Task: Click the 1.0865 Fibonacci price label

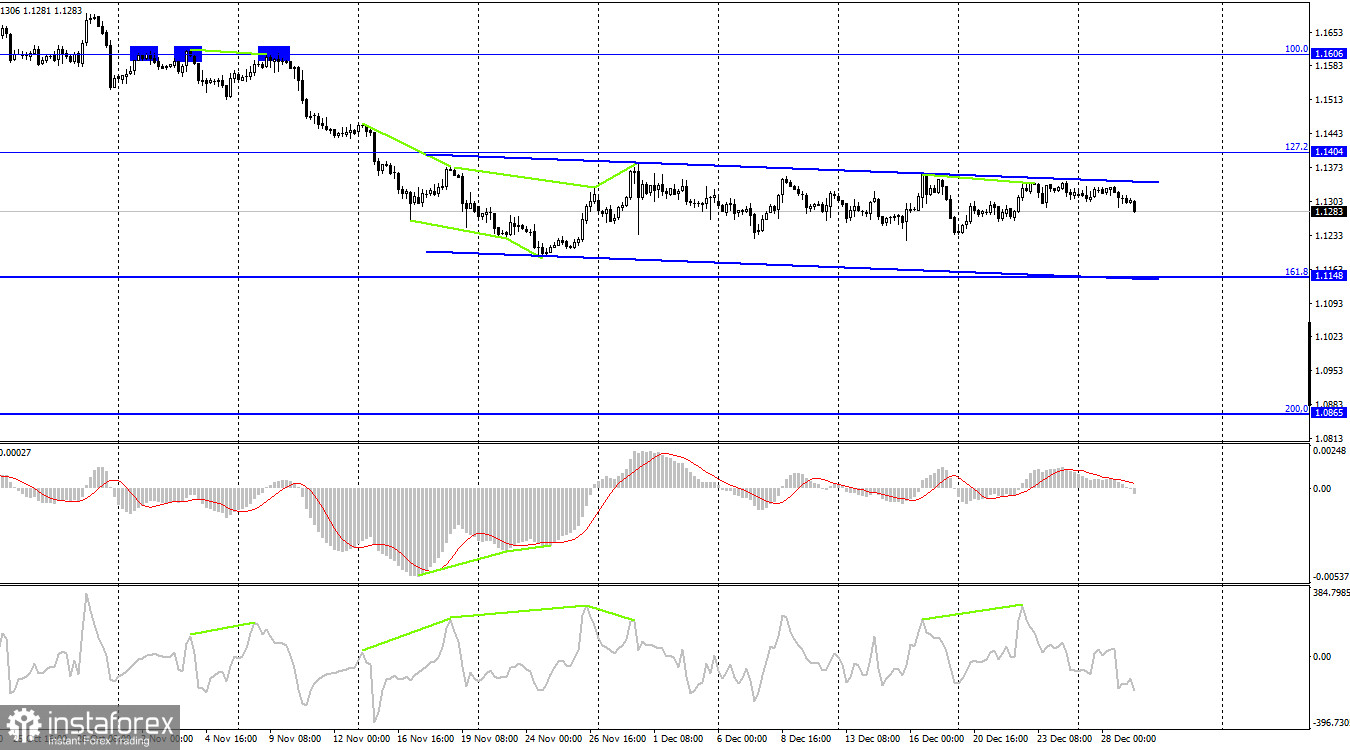Action: point(1329,412)
